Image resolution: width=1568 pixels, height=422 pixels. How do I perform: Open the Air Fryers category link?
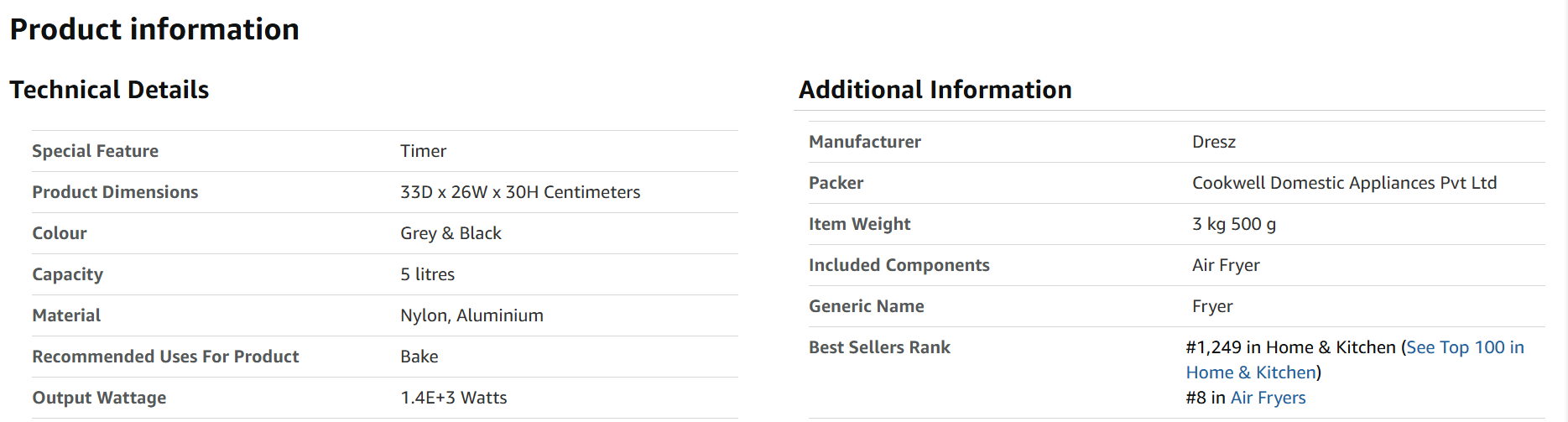1268,398
